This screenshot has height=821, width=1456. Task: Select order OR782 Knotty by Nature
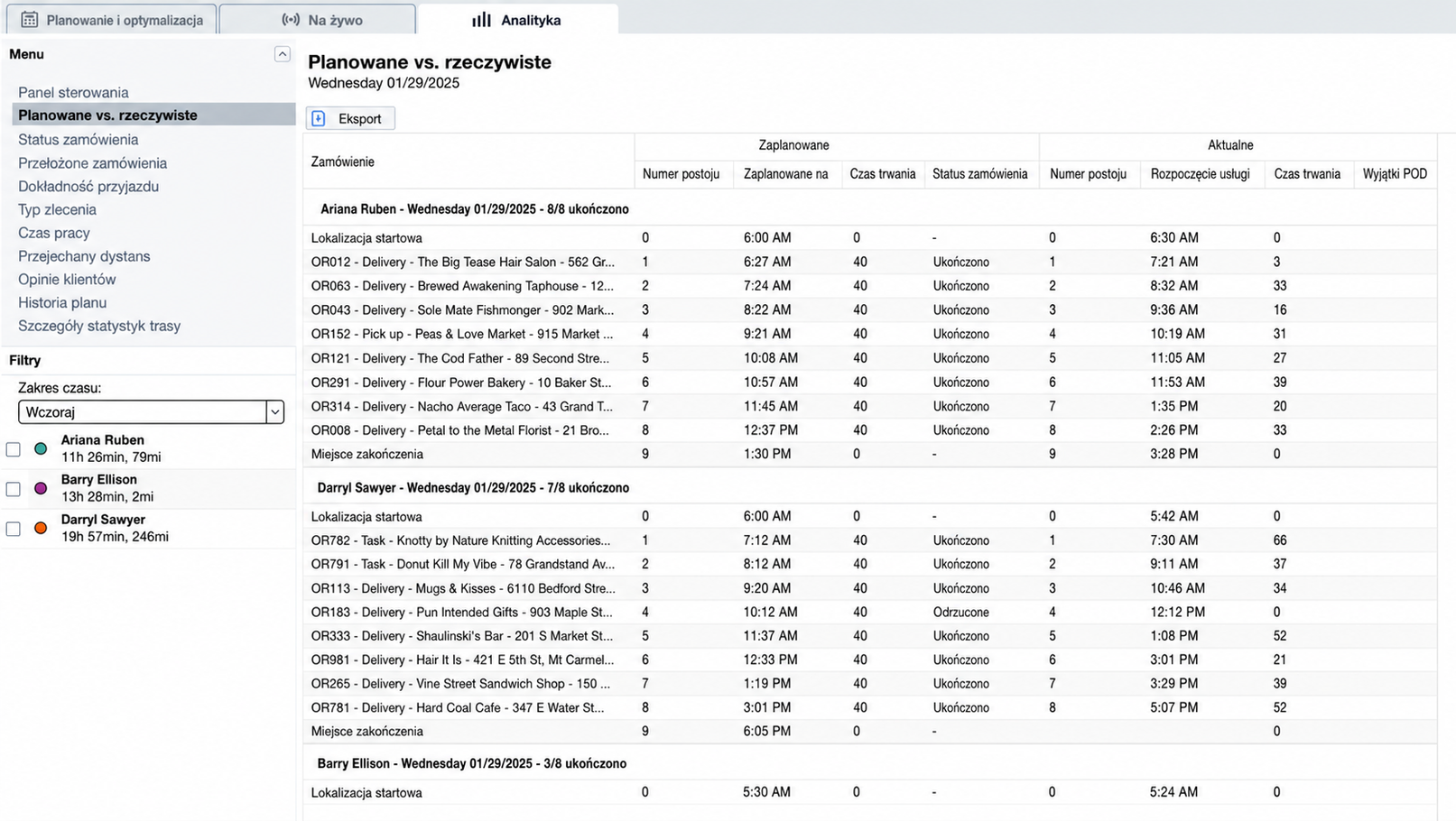pyautogui.click(x=460, y=540)
